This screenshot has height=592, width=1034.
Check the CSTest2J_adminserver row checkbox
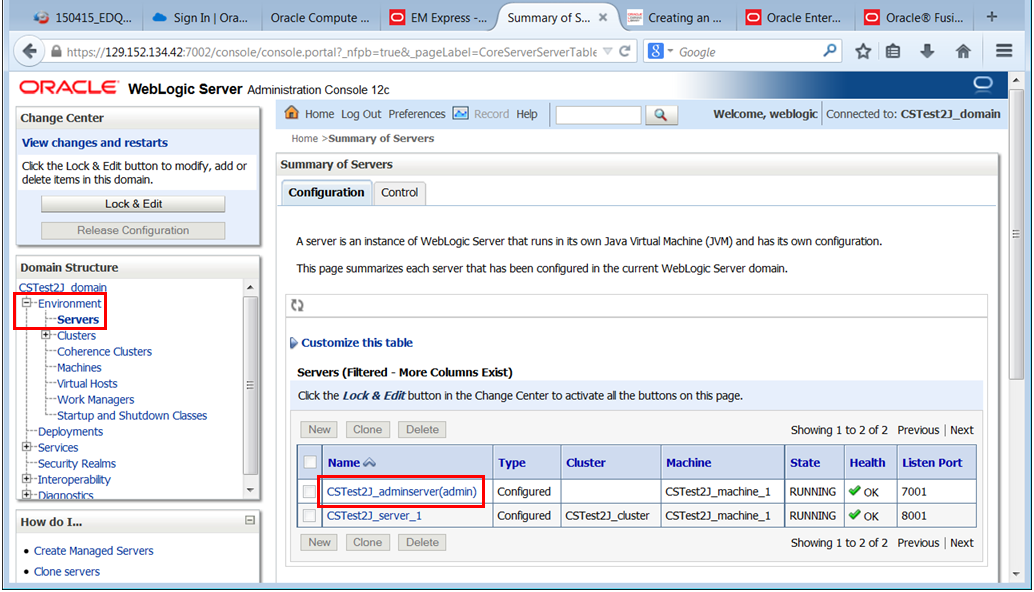309,492
